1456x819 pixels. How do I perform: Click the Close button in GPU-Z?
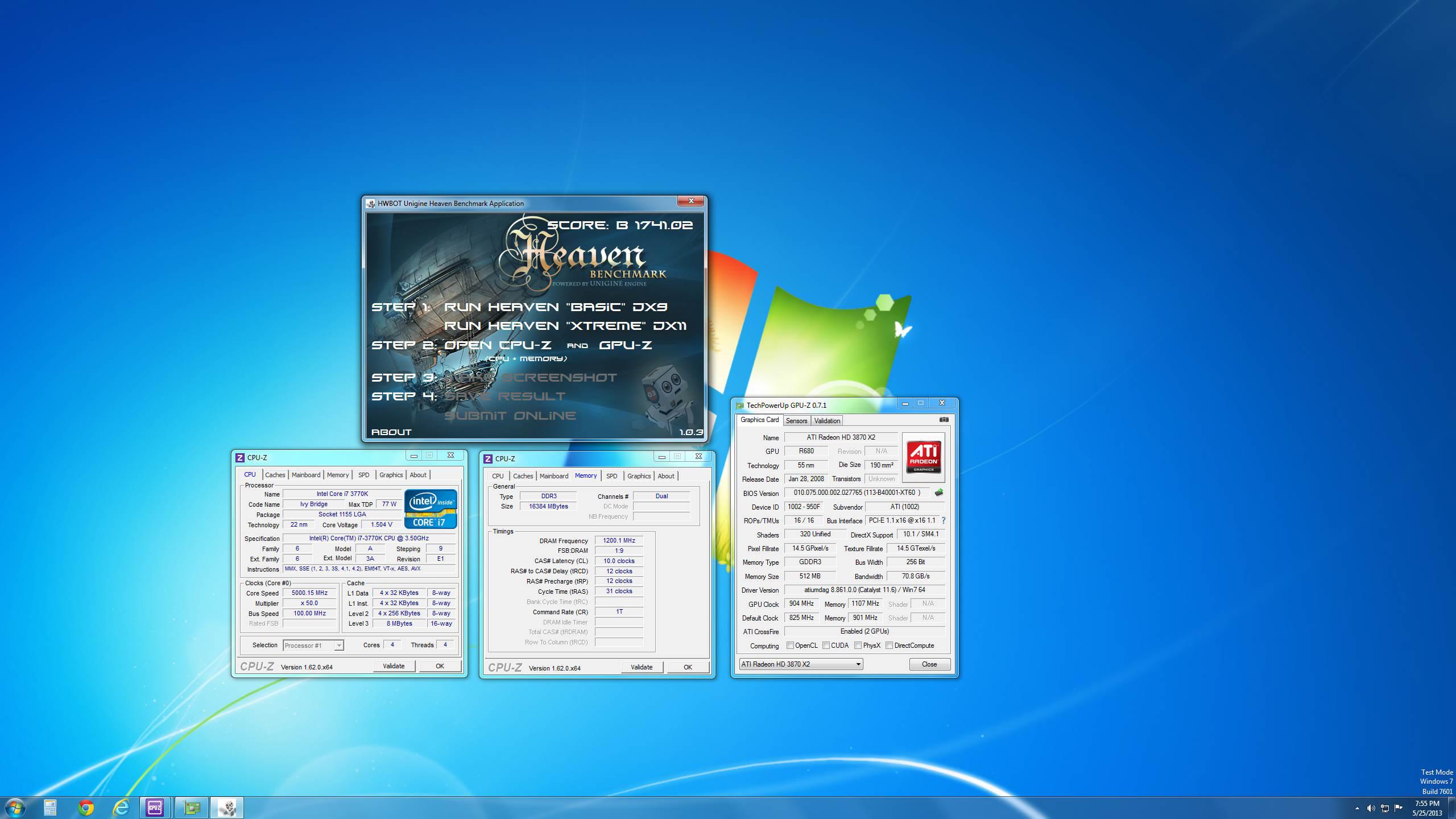tap(929, 664)
